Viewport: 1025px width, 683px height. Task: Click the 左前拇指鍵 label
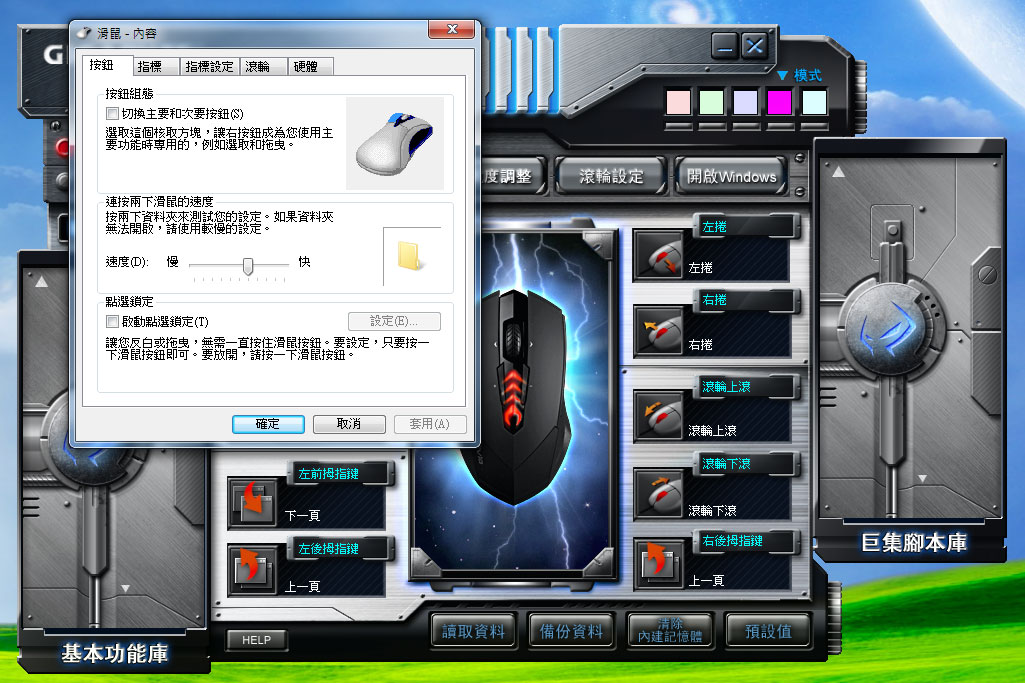coord(328,474)
